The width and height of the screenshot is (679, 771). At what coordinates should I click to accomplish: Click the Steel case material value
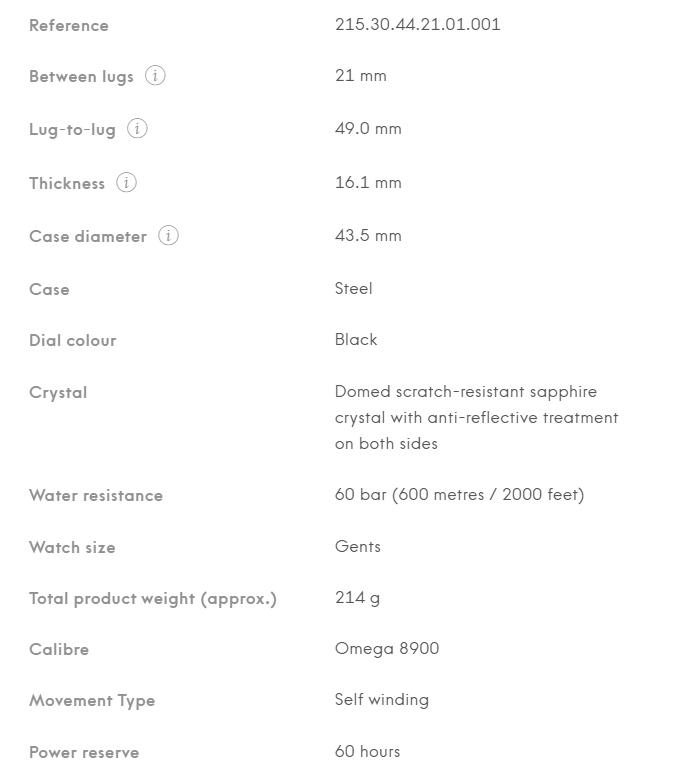353,289
